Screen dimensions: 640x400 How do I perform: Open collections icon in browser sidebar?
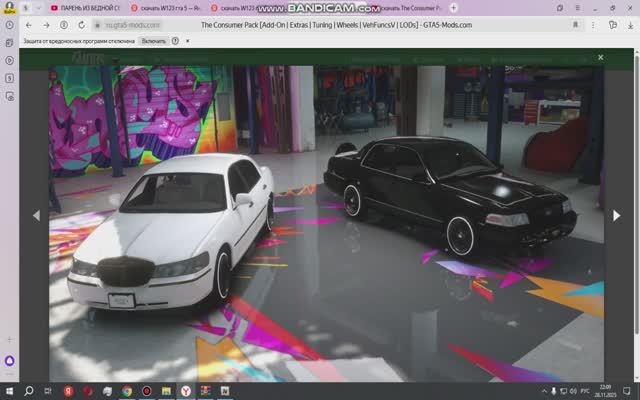[x=9, y=42]
